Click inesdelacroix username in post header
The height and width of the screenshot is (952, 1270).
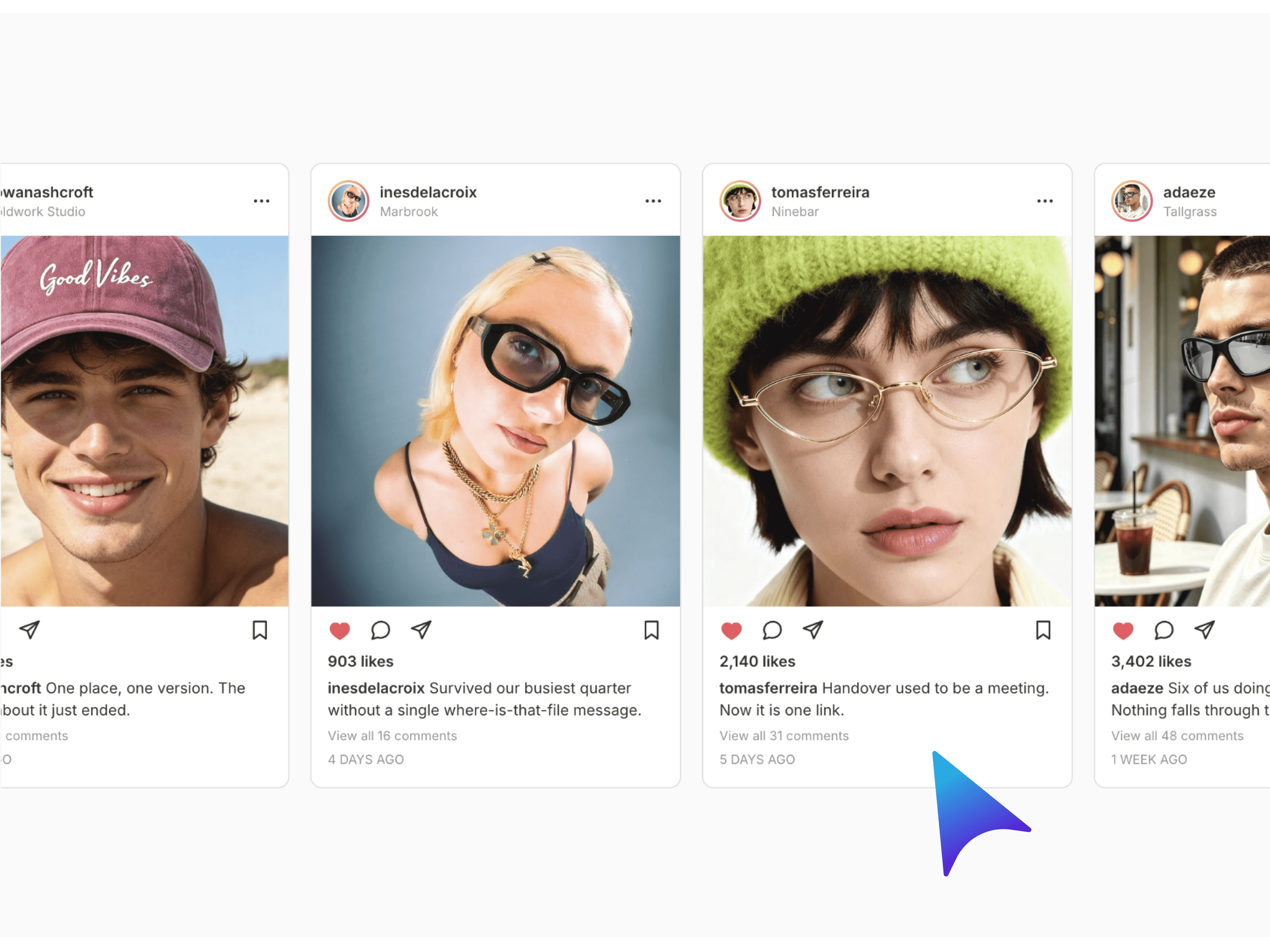[x=428, y=192]
